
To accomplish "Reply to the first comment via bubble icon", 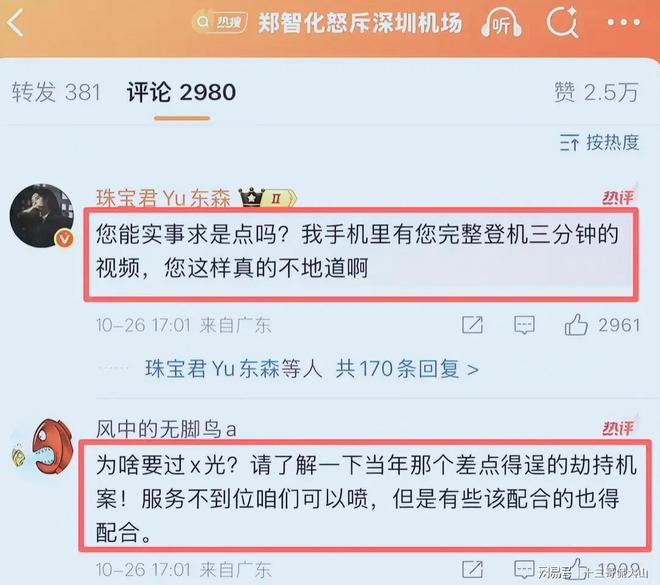I will pyautogui.click(x=524, y=325).
